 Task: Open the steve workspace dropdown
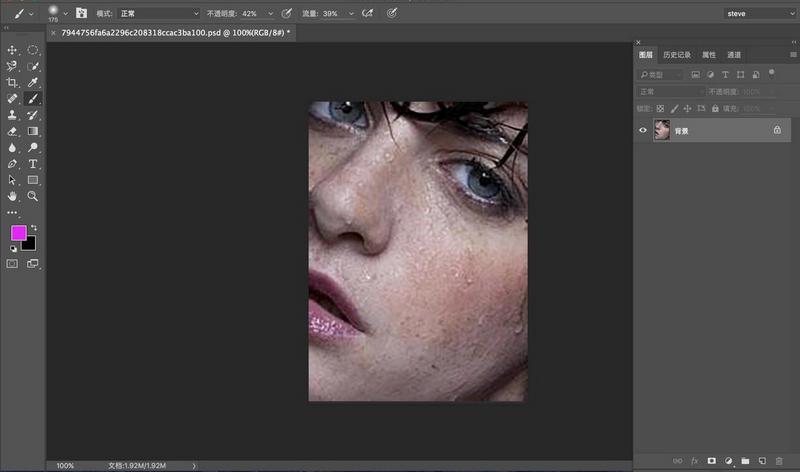[758, 13]
